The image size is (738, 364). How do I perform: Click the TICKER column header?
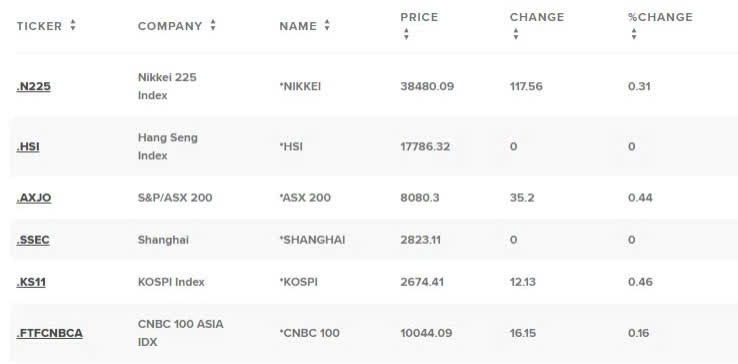click(x=40, y=26)
